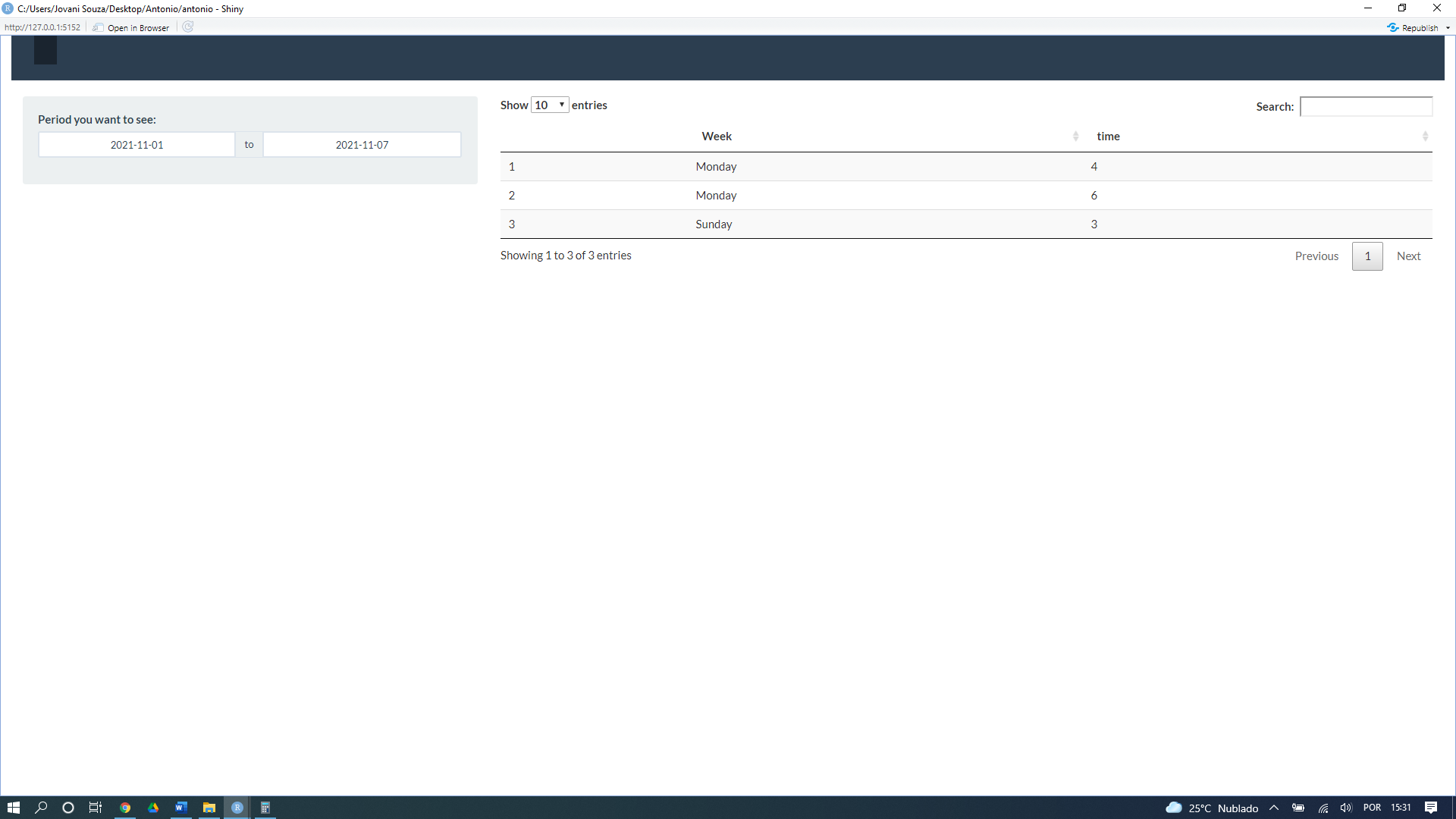Screen dimensions: 1456x819
Task: Click the time value 3 in Sunday row
Action: coord(1094,224)
